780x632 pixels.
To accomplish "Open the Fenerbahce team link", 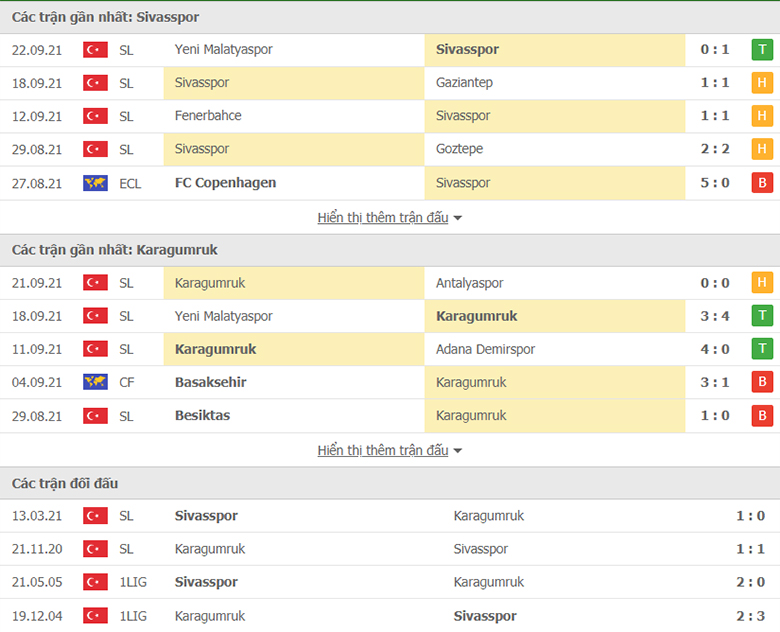I will click(207, 116).
